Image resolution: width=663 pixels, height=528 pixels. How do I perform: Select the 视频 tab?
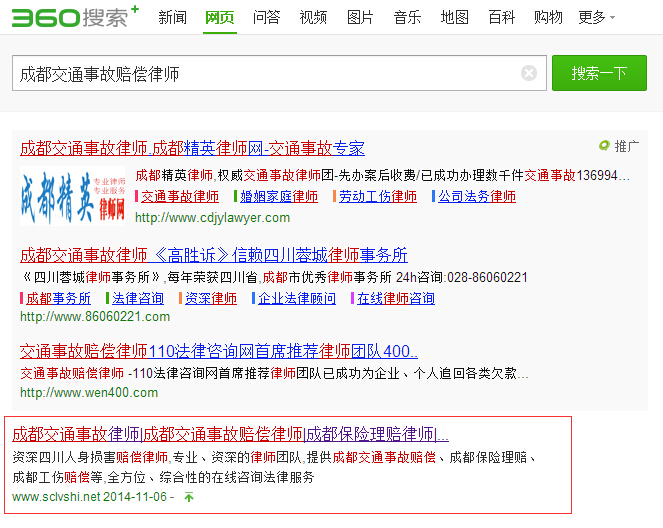coord(313,17)
